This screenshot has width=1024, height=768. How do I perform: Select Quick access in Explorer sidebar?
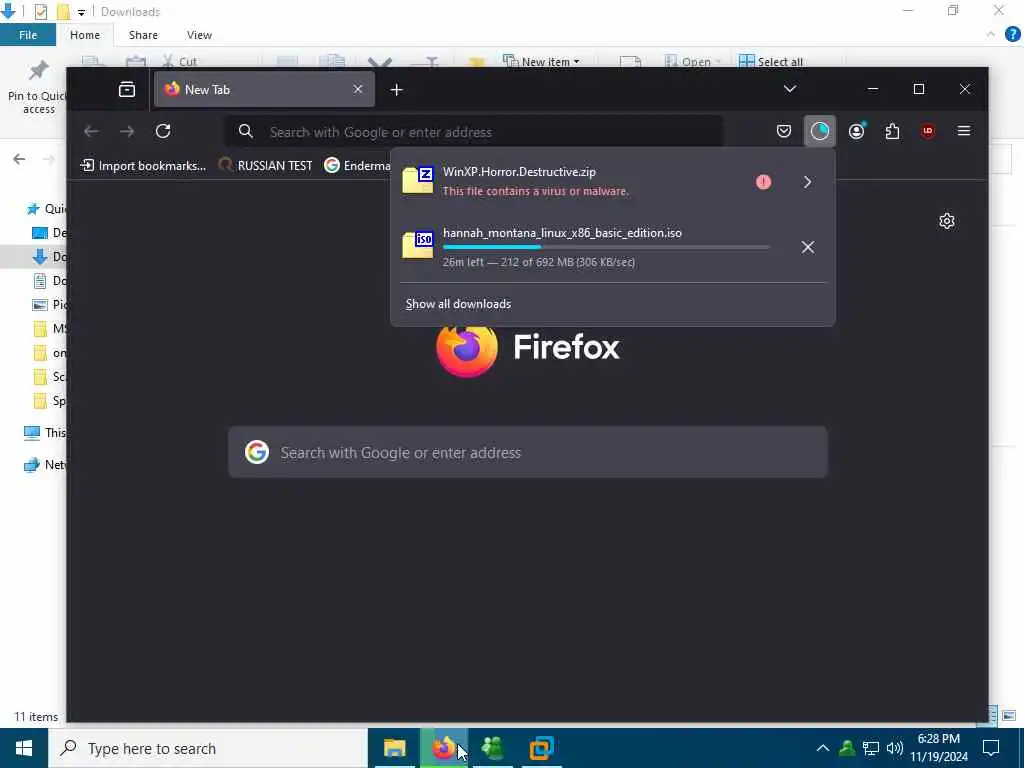(x=46, y=209)
